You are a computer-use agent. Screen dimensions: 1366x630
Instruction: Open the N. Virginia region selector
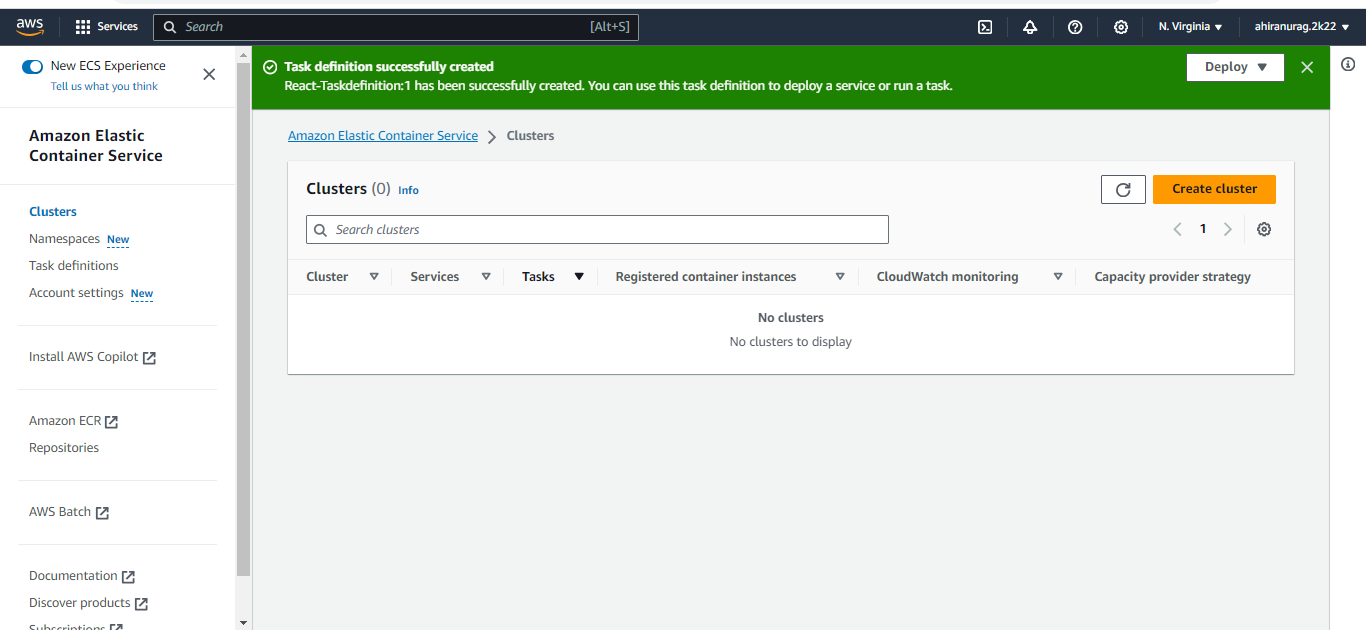[x=1190, y=27]
